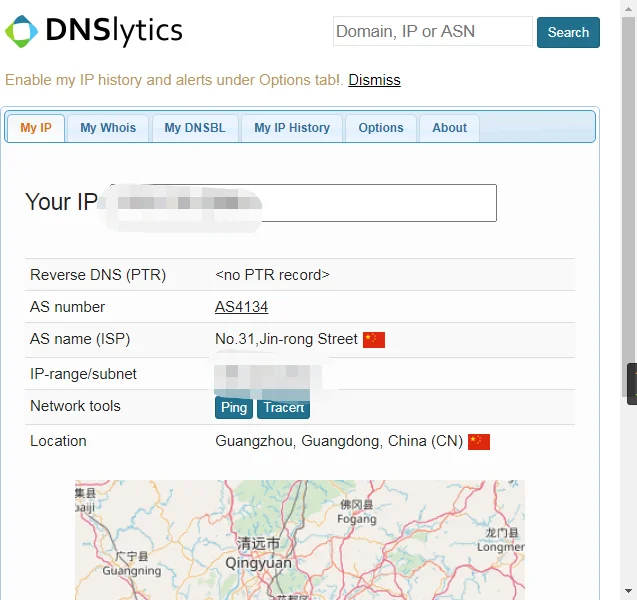Click the 'Your IP' heading
Image resolution: width=637 pixels, height=600 pixels.
(61, 202)
